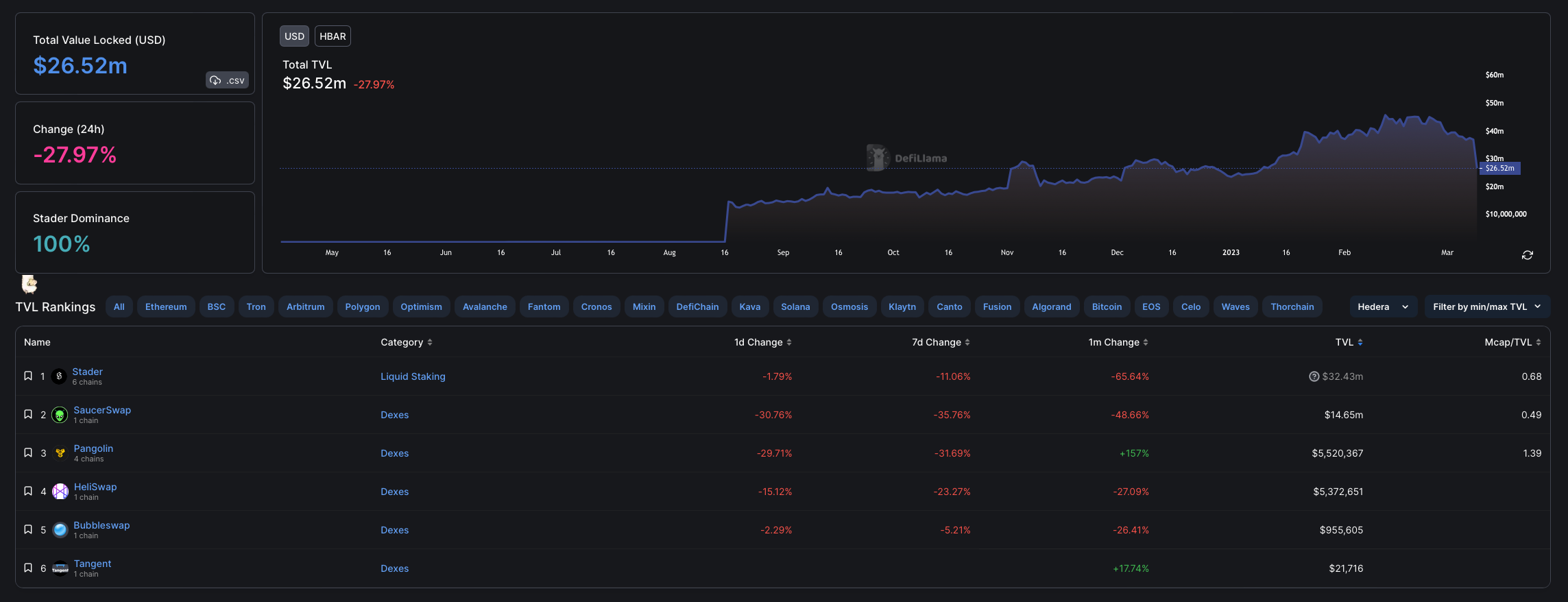Image resolution: width=1568 pixels, height=602 pixels.
Task: Bookmark the Stader protocol row
Action: 28,376
